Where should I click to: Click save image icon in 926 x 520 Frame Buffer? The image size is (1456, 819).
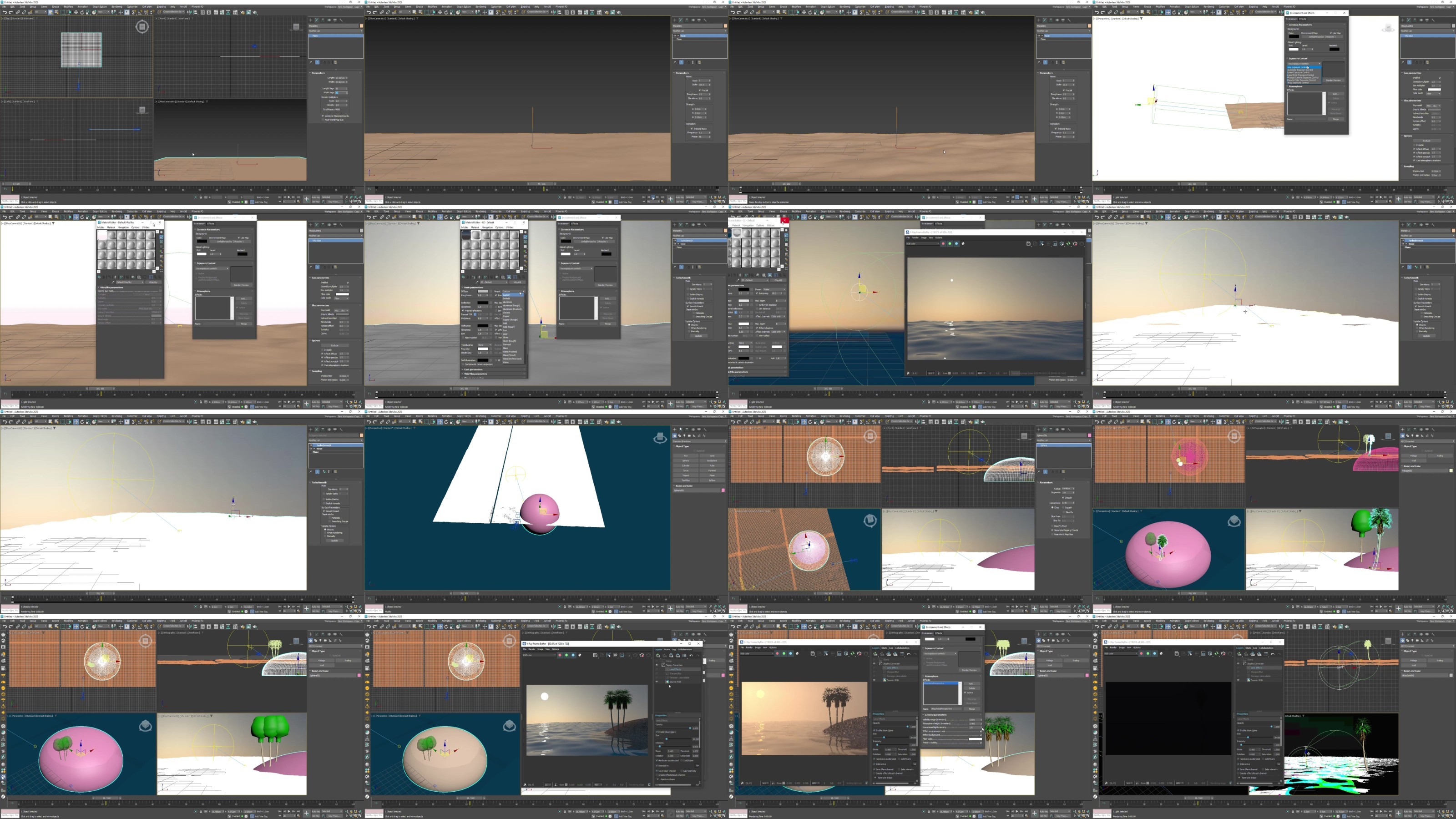(x=1029, y=243)
